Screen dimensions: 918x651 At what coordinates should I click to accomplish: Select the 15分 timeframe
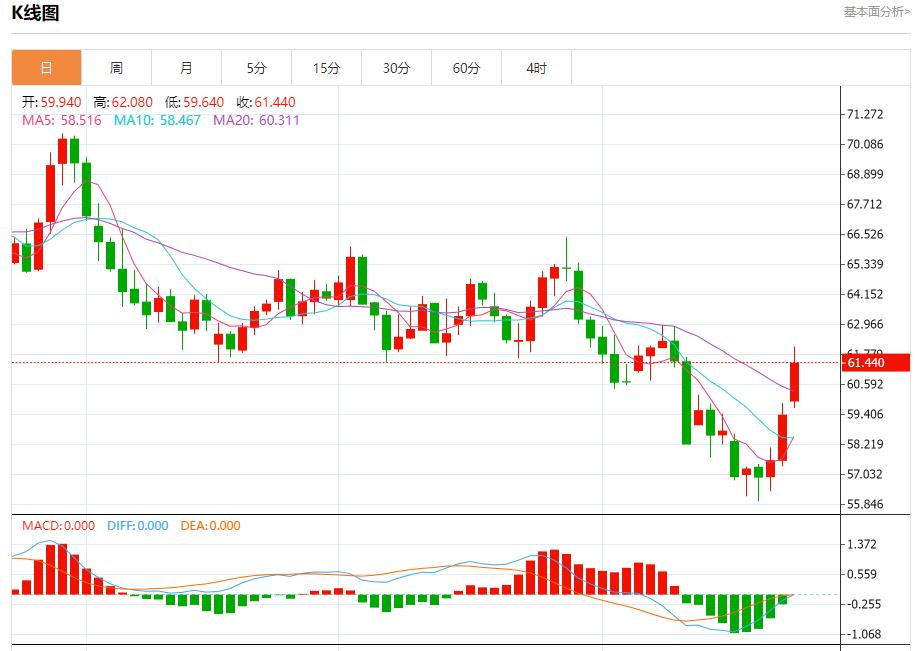point(327,68)
